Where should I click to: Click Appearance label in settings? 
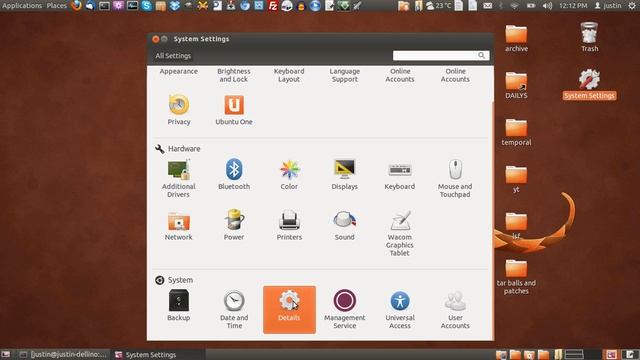(179, 71)
